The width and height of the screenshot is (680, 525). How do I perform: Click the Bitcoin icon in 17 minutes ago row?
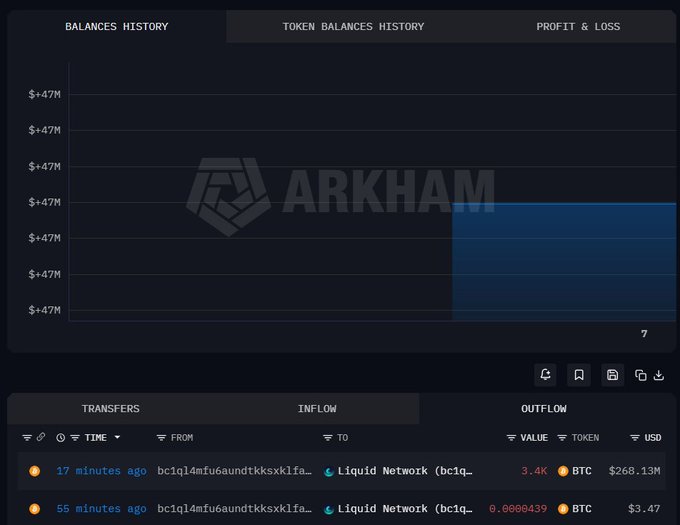tap(35, 471)
